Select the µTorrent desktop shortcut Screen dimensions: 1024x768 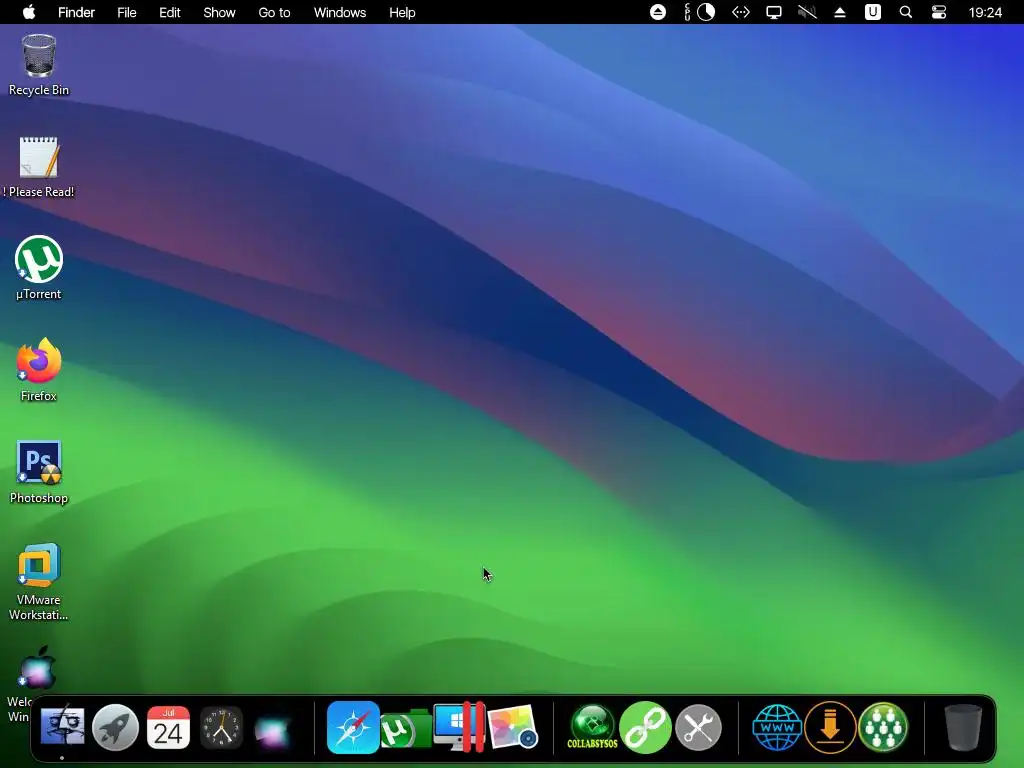click(x=39, y=268)
